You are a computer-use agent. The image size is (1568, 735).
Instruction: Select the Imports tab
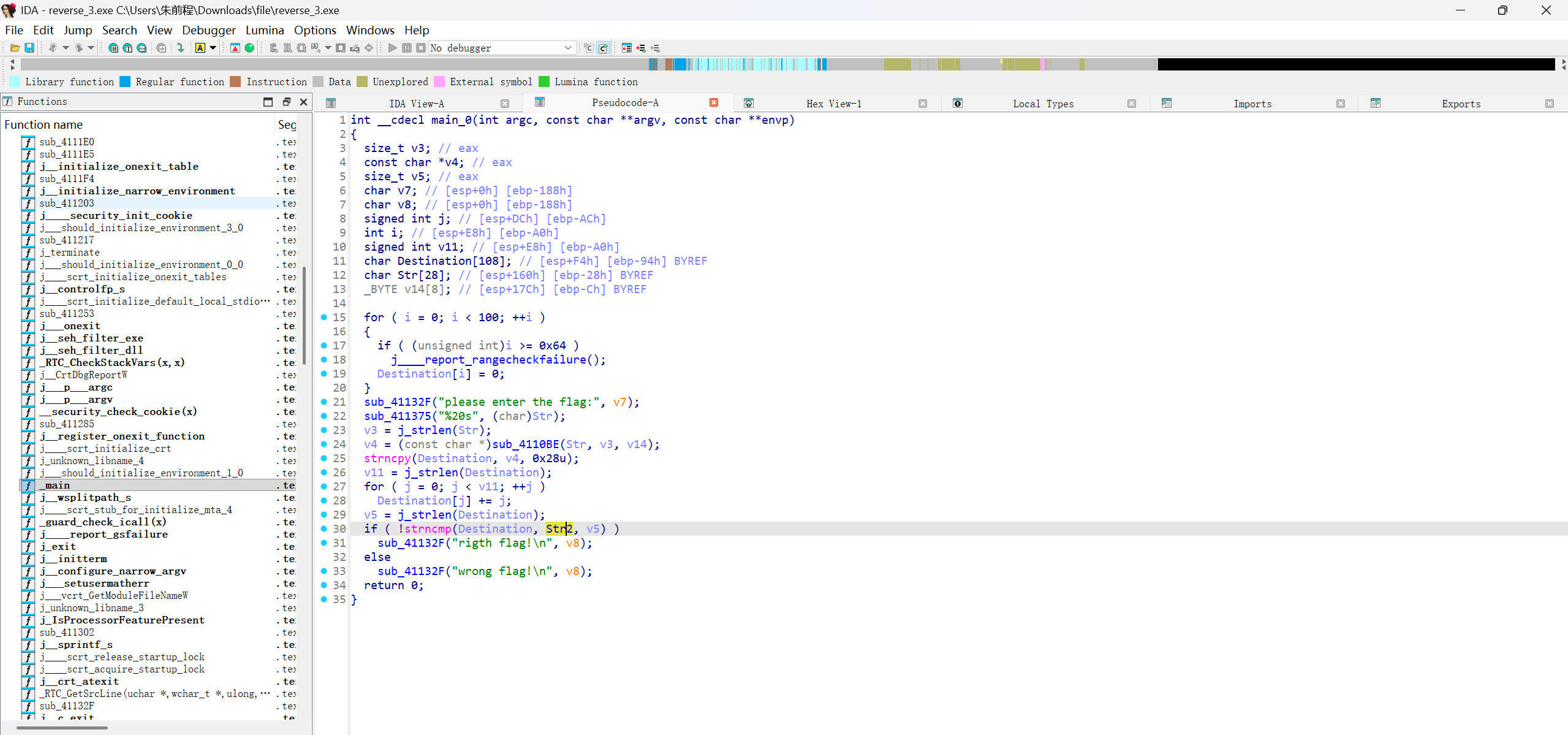(x=1252, y=104)
